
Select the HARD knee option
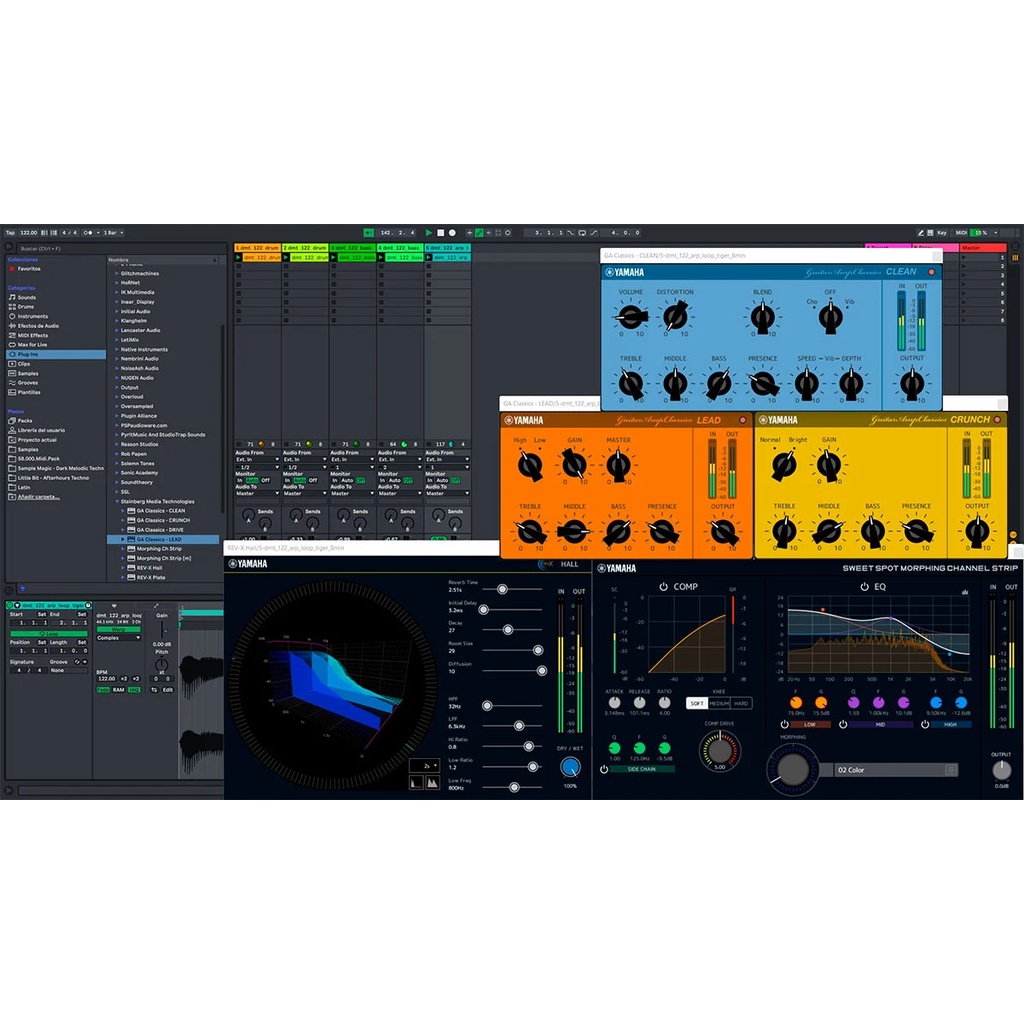coord(741,703)
